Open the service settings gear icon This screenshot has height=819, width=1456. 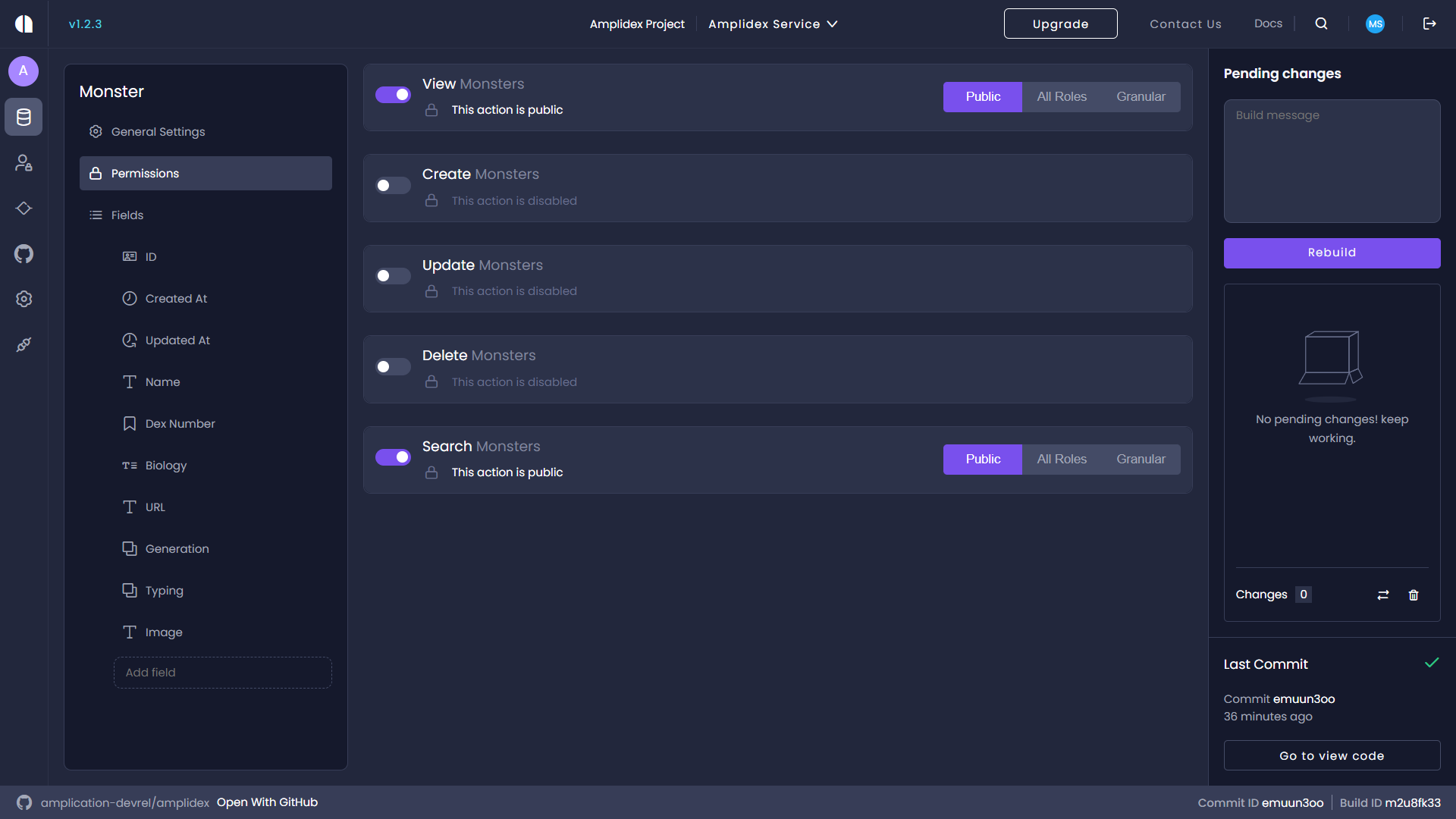point(24,299)
